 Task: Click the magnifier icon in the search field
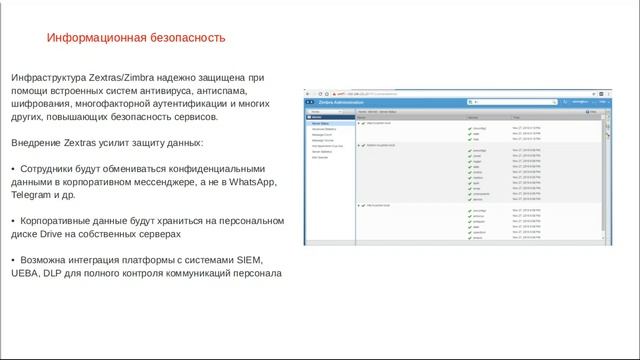point(554,102)
